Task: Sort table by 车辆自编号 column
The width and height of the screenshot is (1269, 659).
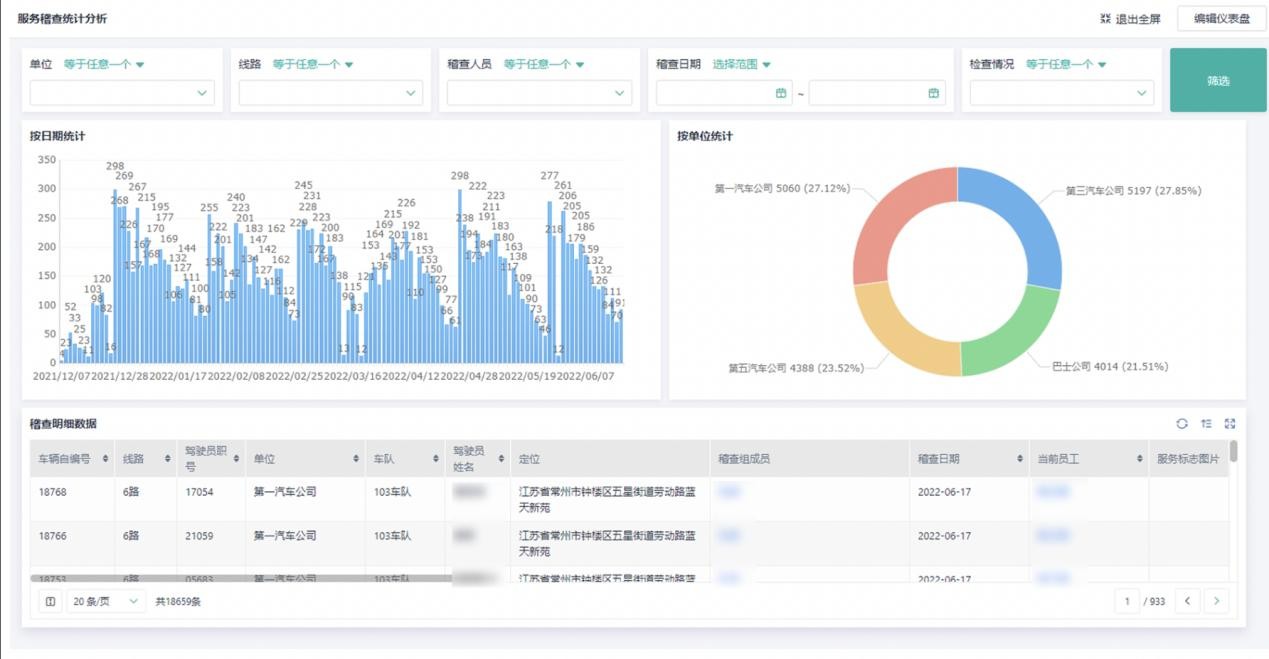Action: click(x=105, y=459)
